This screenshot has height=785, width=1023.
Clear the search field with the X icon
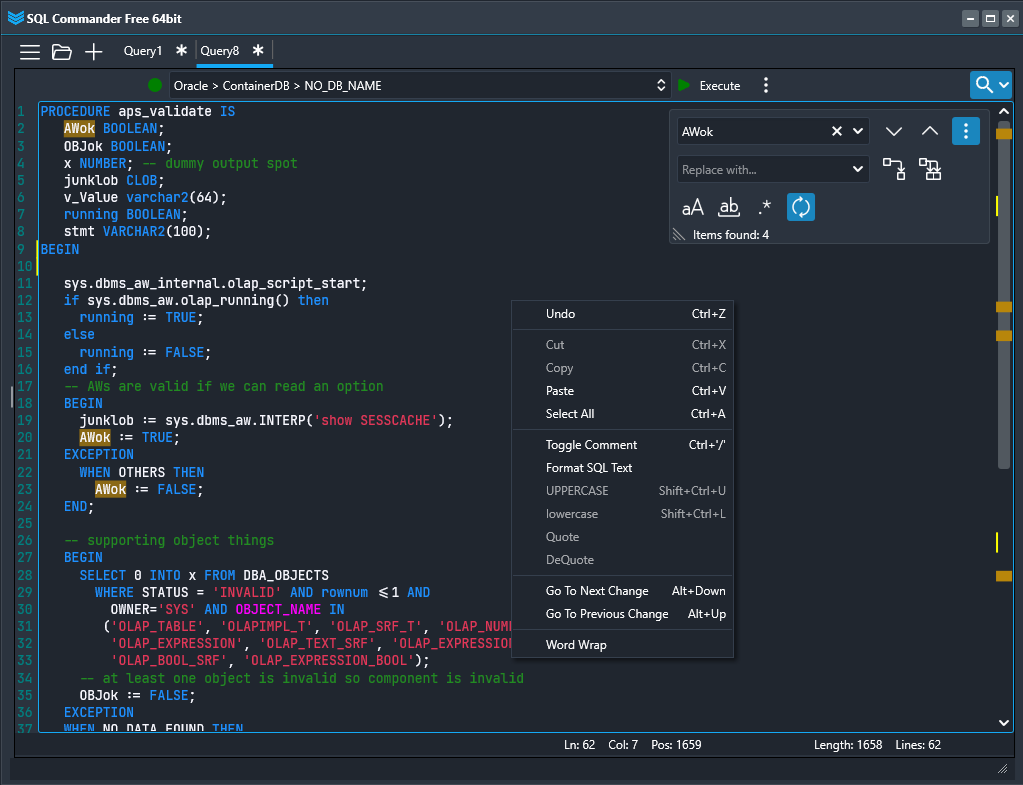tap(836, 131)
